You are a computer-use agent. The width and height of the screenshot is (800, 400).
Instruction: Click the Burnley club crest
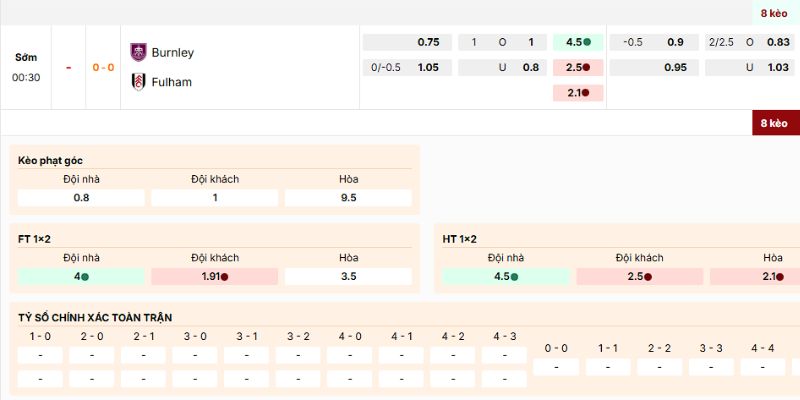(x=138, y=52)
